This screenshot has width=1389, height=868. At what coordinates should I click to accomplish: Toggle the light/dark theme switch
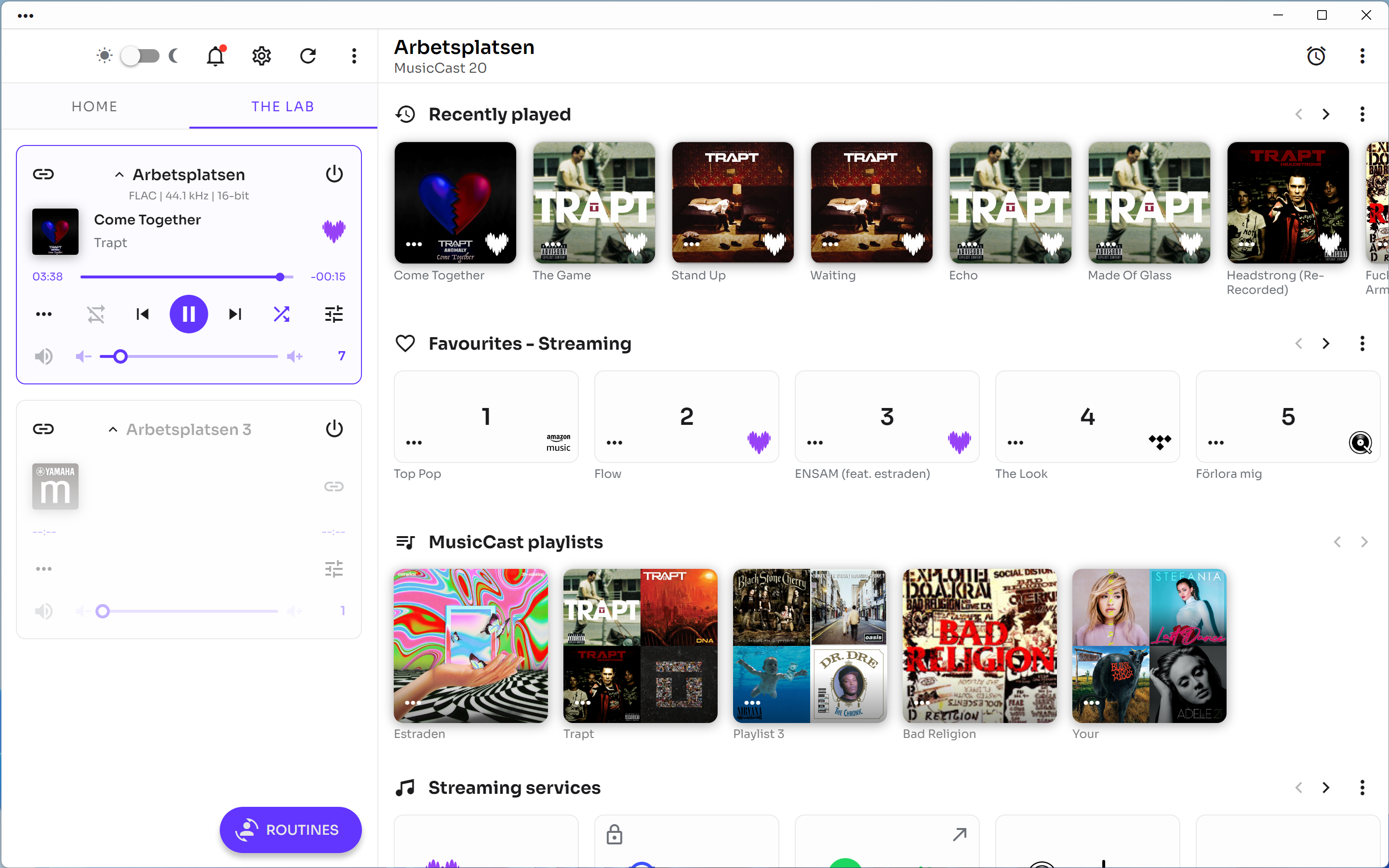140,56
